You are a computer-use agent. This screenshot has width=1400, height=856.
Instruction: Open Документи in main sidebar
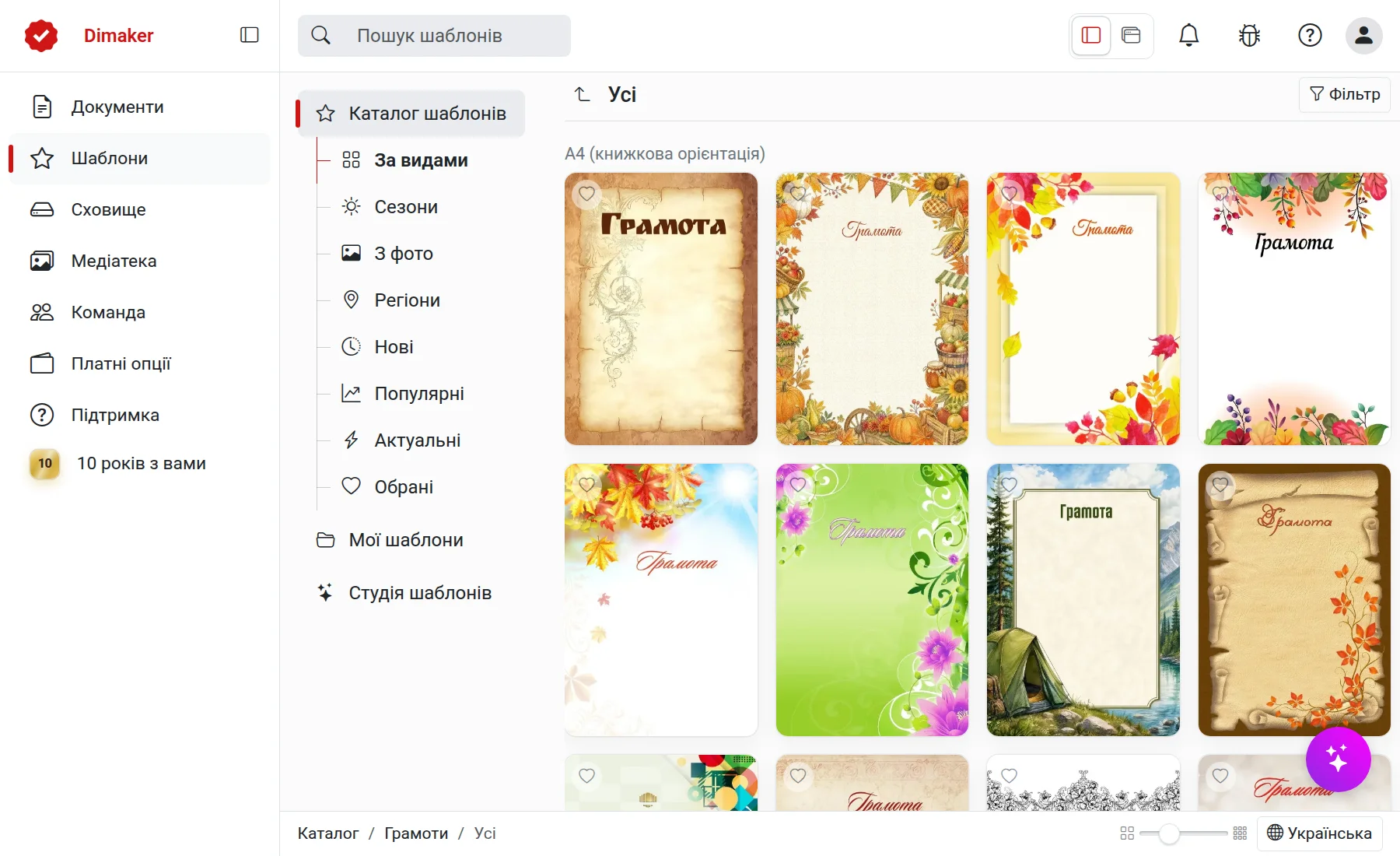140,107
